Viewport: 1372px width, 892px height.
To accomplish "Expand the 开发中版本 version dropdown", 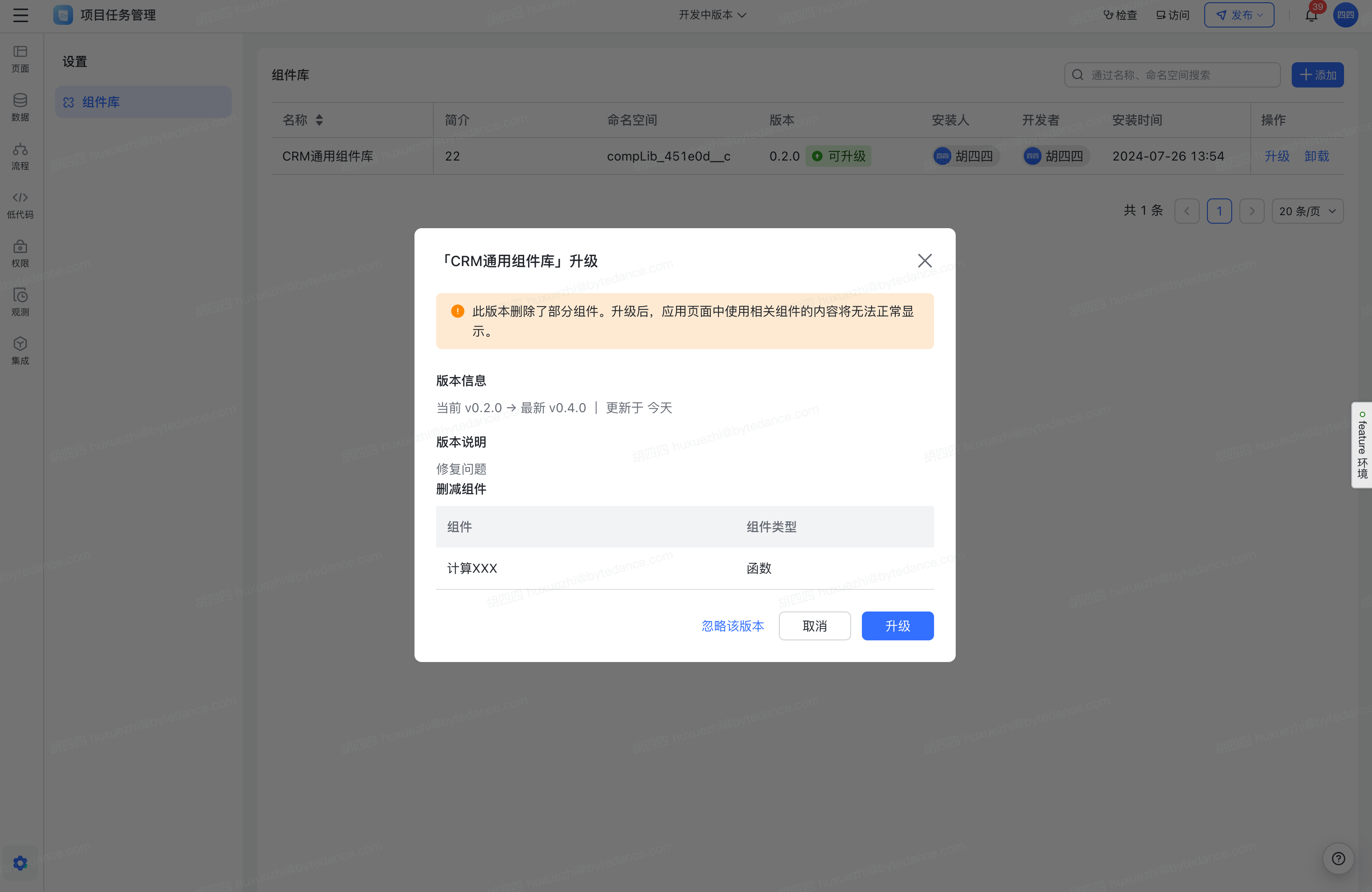I will (x=712, y=15).
